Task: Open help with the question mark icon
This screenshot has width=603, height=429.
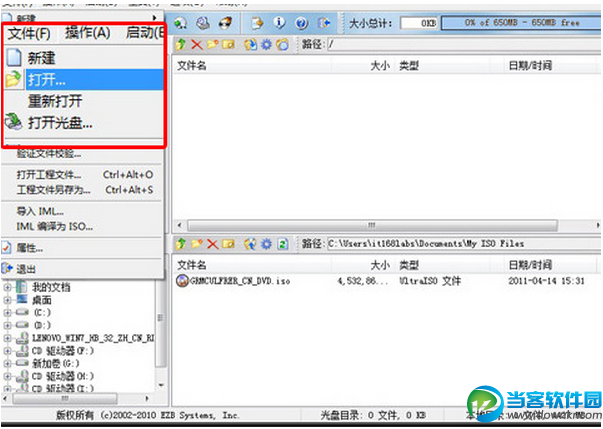Action: (x=302, y=23)
